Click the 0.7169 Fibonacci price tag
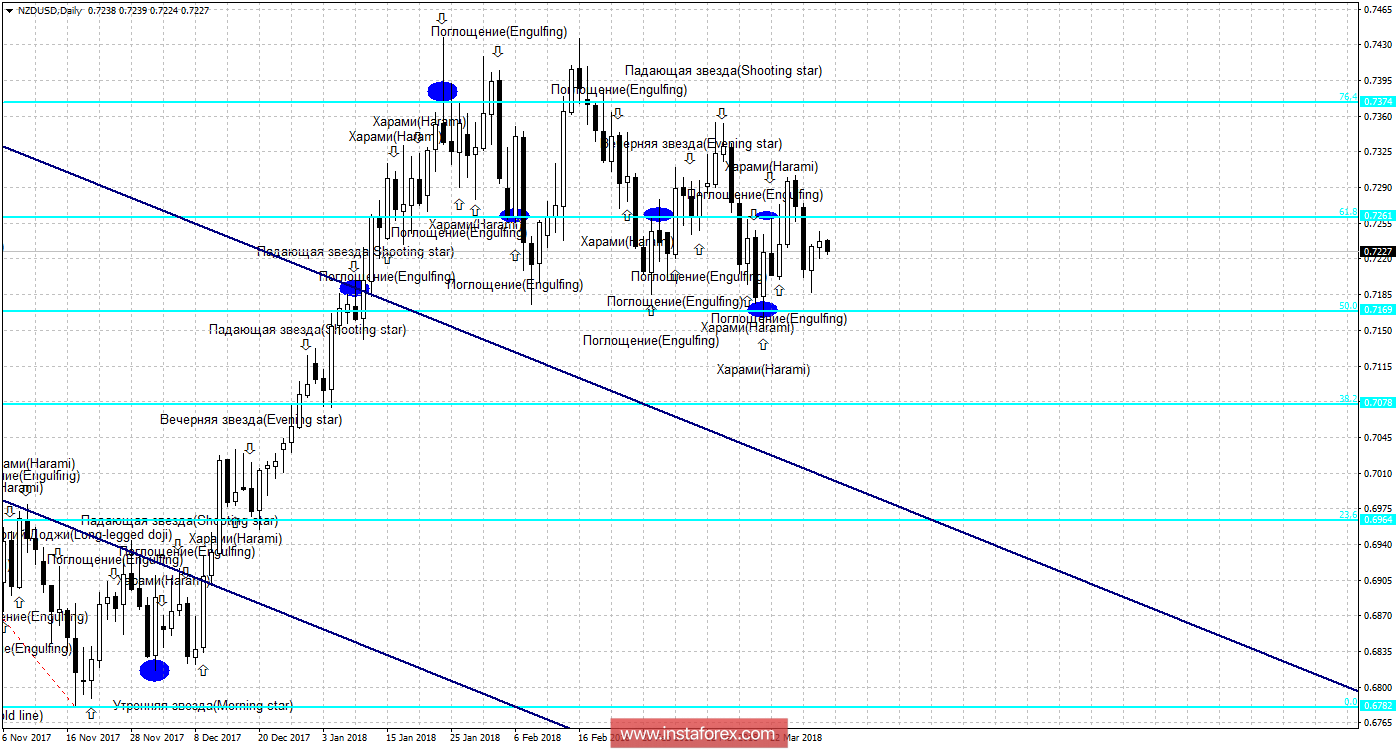 (1379, 310)
